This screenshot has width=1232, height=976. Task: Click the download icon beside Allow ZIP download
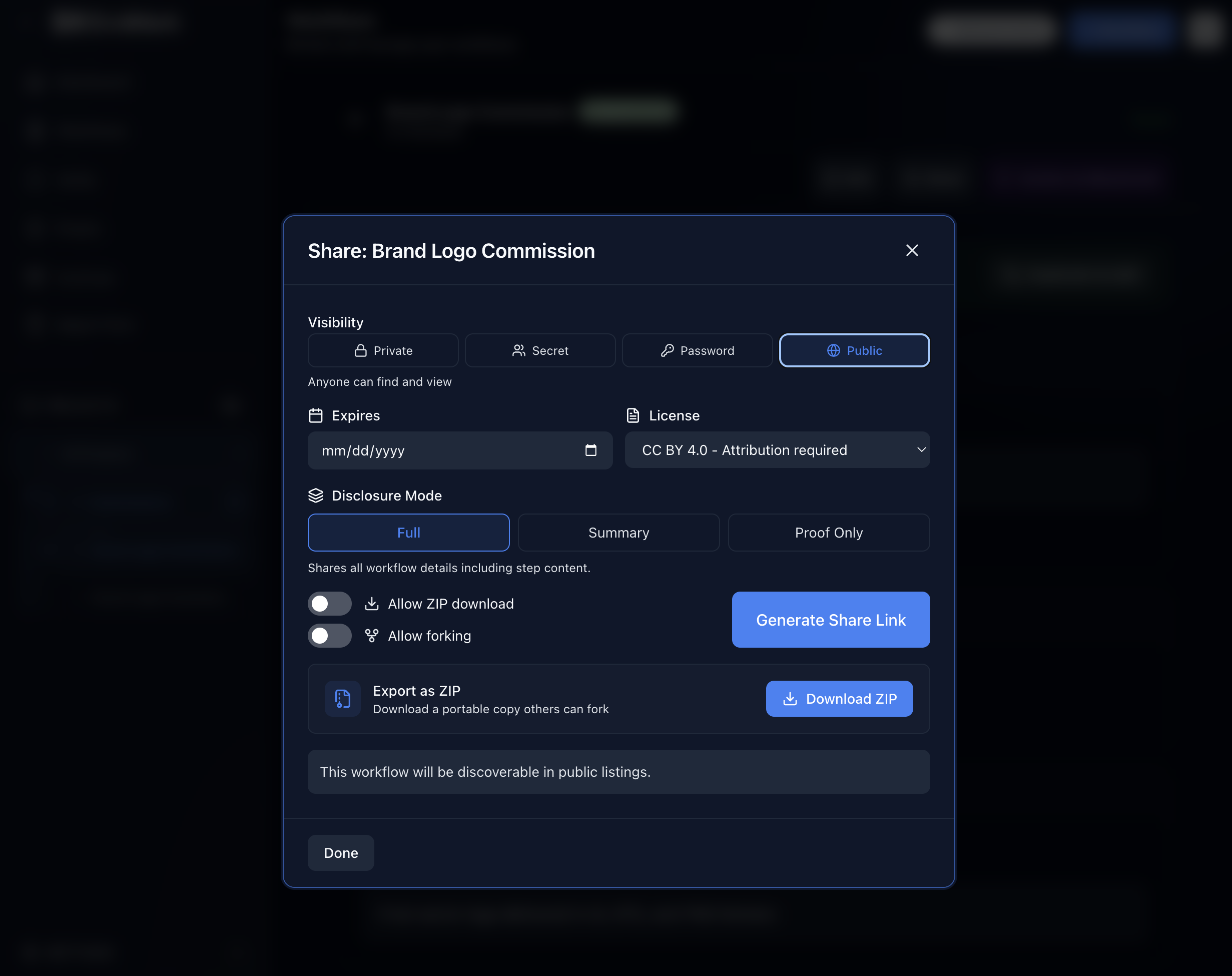(x=372, y=604)
